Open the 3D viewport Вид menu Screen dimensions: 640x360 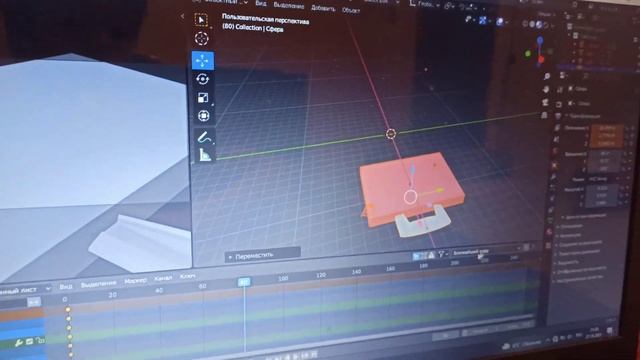[261, 3]
